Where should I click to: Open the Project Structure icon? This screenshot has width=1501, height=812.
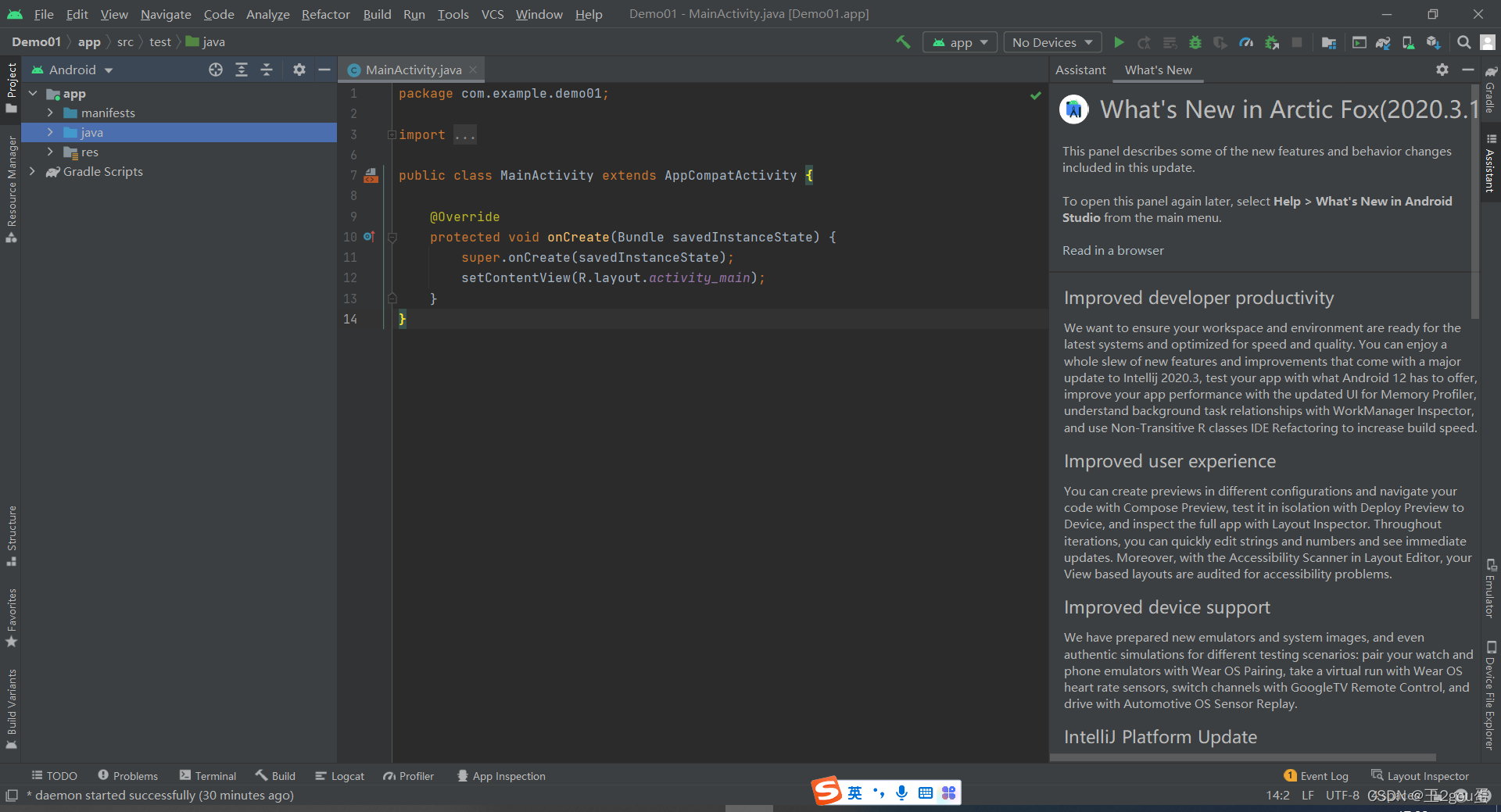click(x=1328, y=42)
